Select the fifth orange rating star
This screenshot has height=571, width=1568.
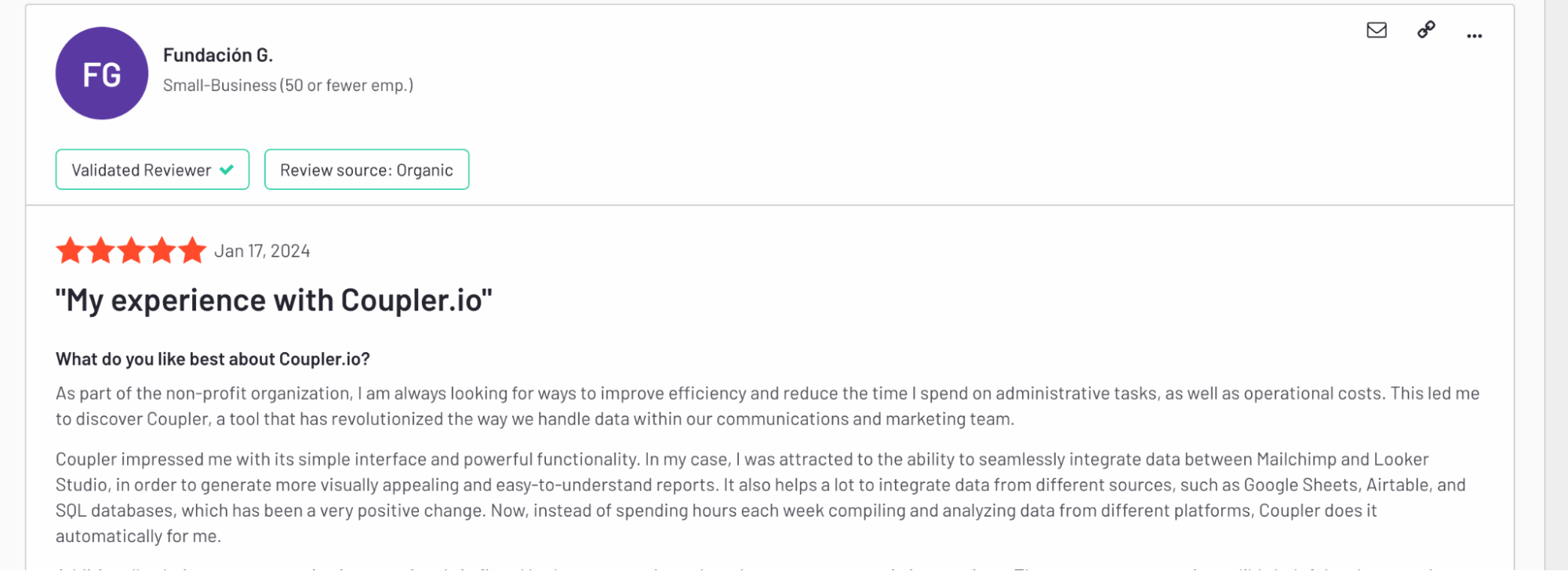coord(192,251)
